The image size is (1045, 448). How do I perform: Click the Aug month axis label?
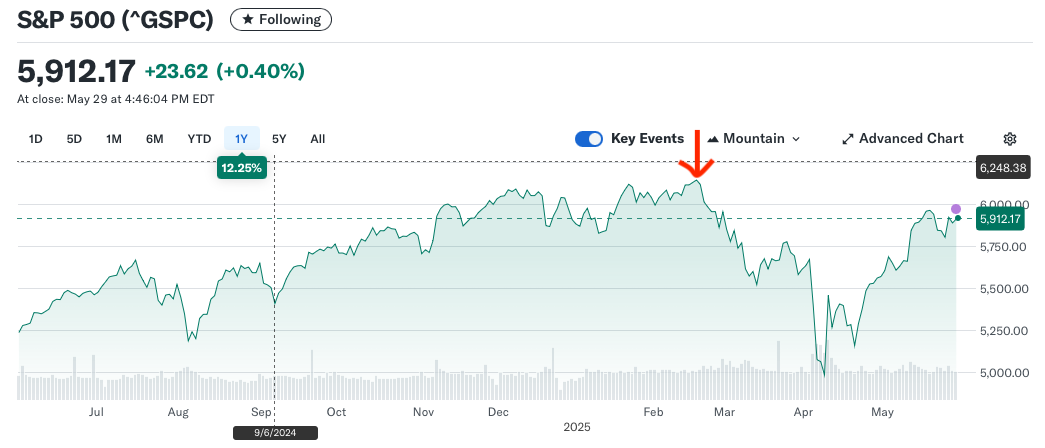coord(179,412)
